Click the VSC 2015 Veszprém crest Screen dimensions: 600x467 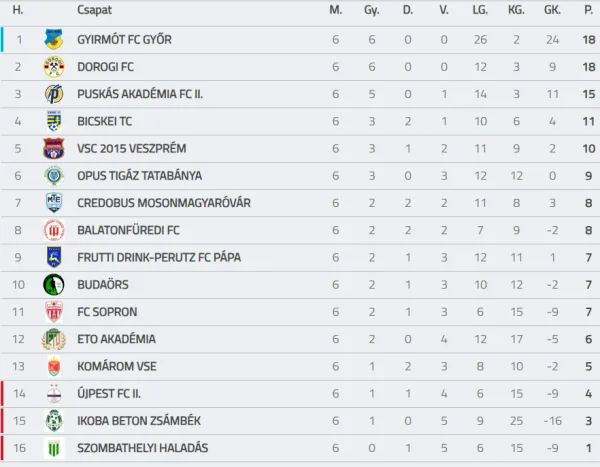(54, 149)
